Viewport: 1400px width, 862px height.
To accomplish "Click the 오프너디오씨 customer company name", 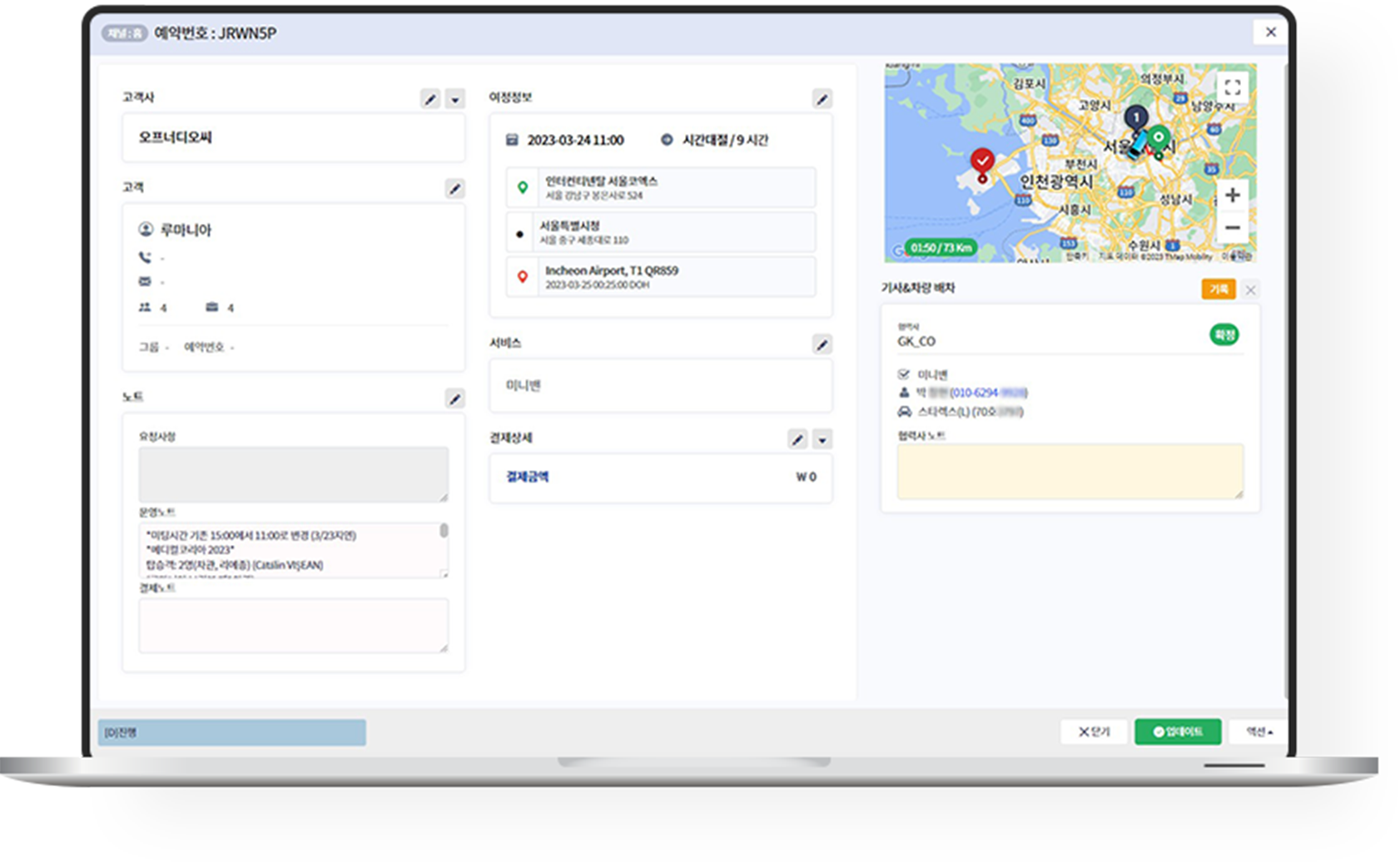I will (175, 137).
